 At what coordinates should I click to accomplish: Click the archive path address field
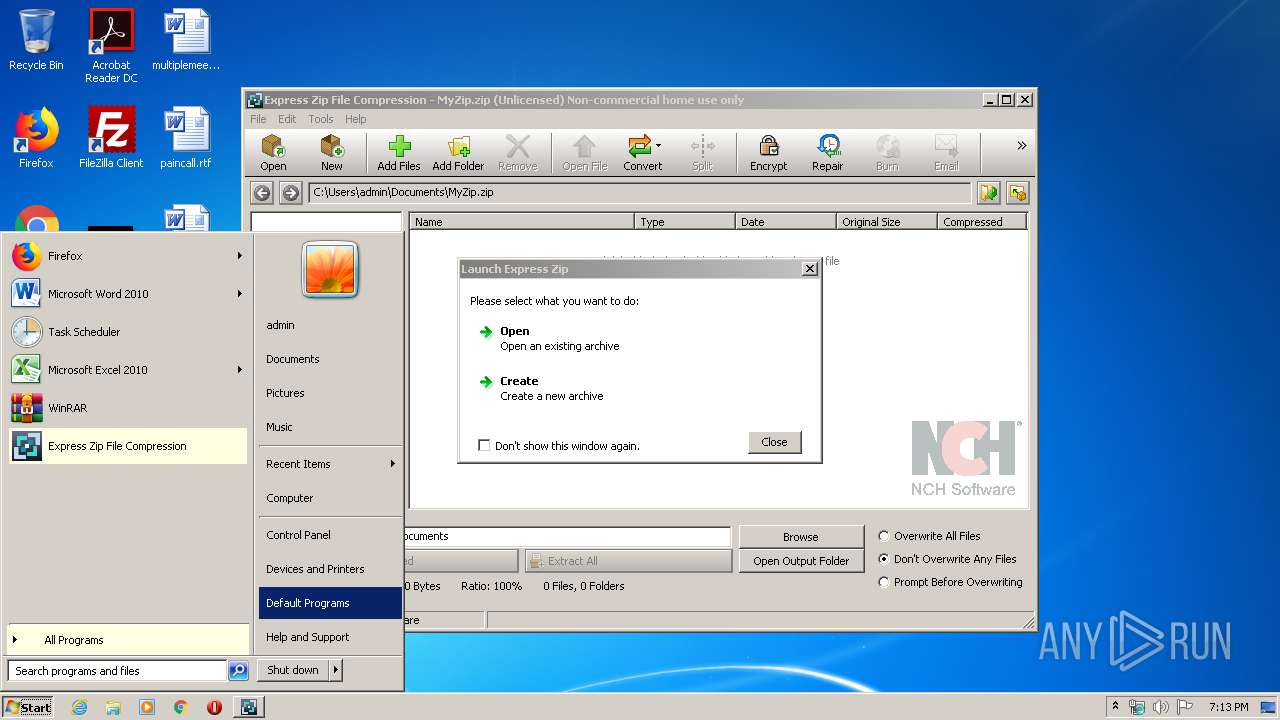640,193
